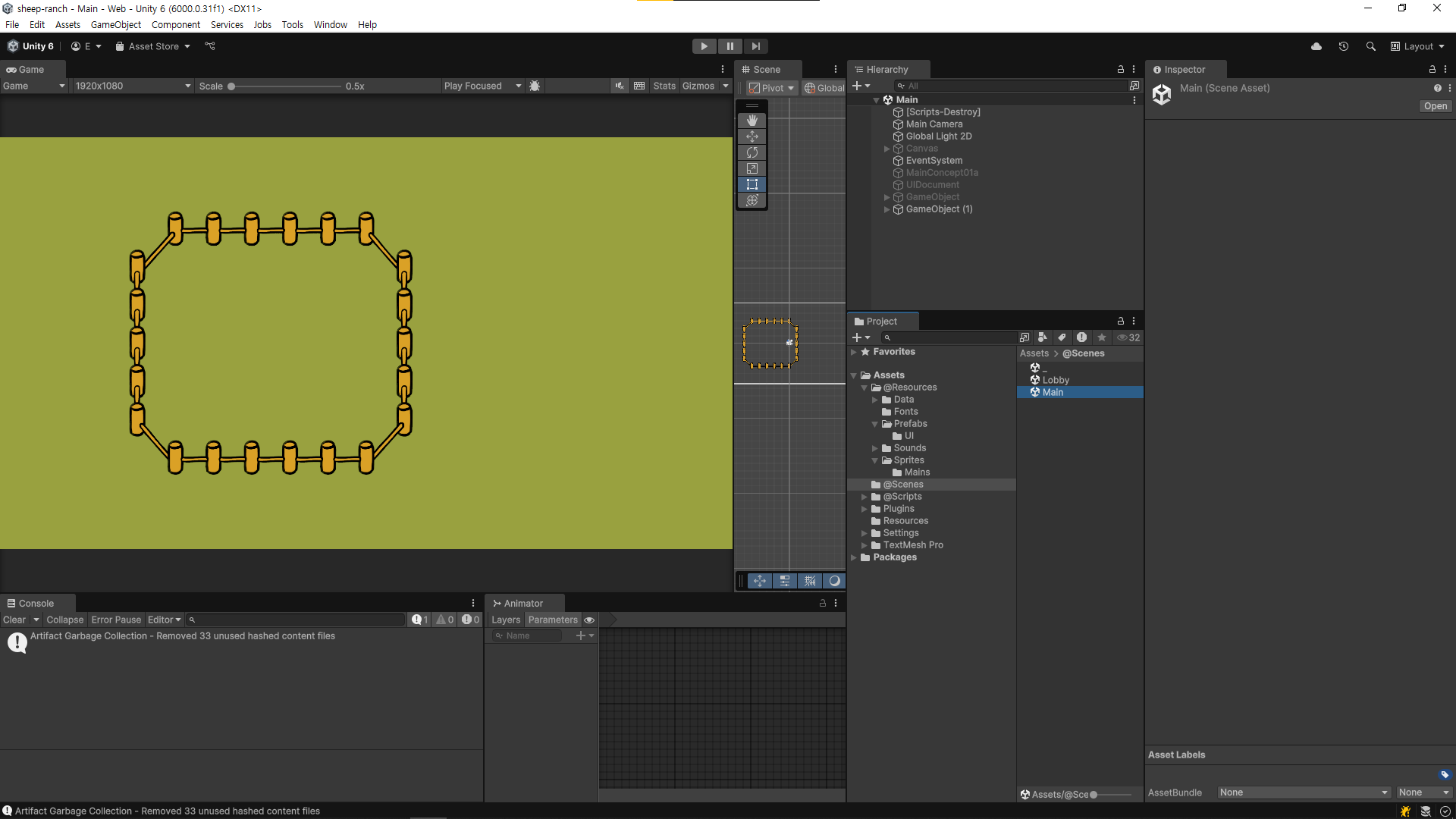Open Unity Cloud from the cloud icon
1456x819 pixels.
pyautogui.click(x=1316, y=46)
